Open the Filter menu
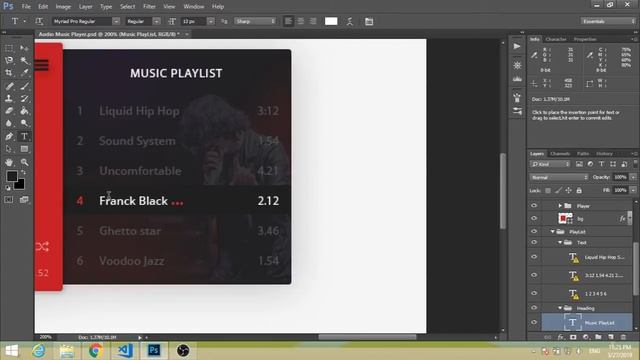 (149, 7)
